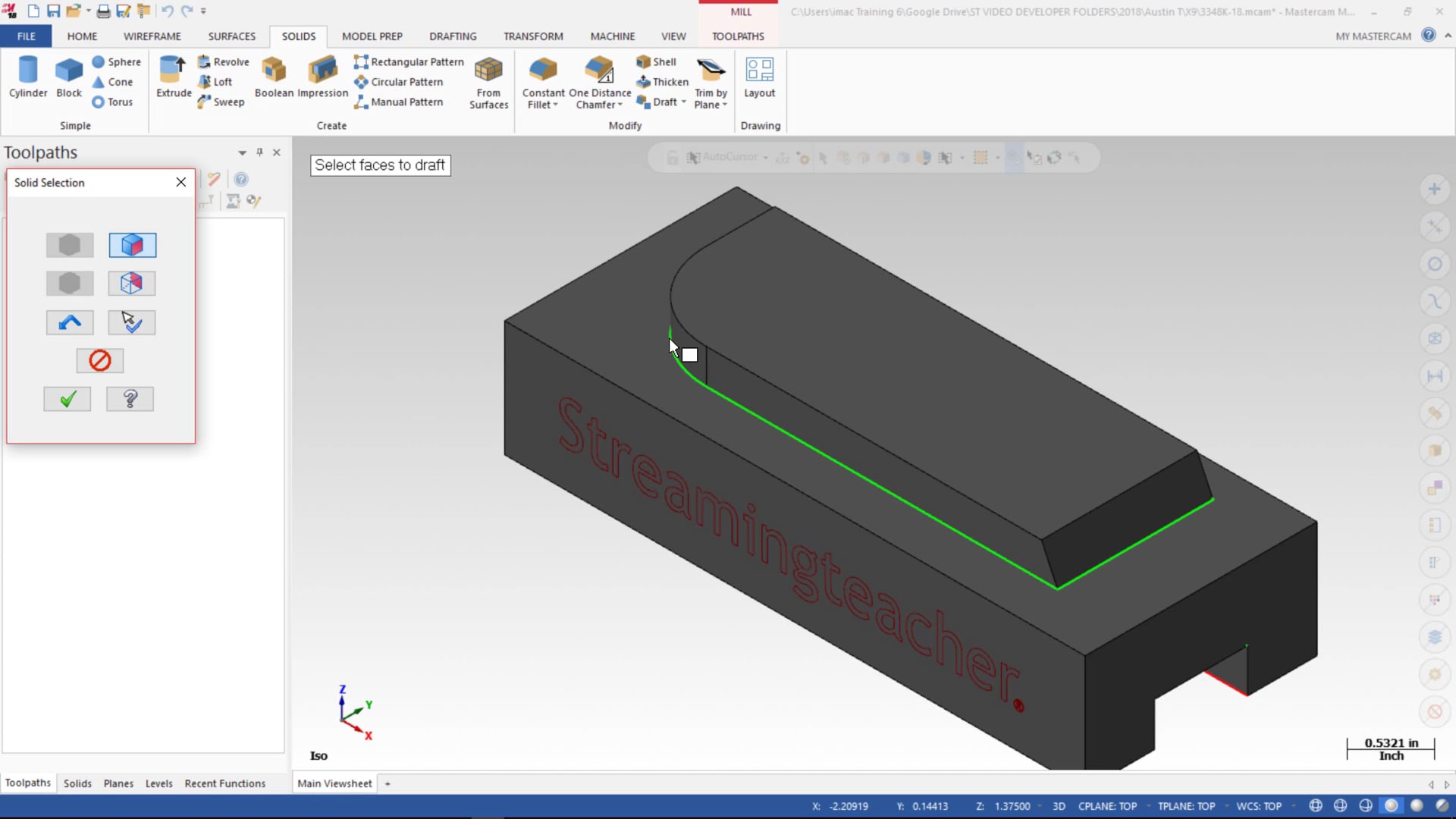This screenshot has width=1456, height=819.
Task: Pin the Toolpaths panel
Action: (x=259, y=152)
